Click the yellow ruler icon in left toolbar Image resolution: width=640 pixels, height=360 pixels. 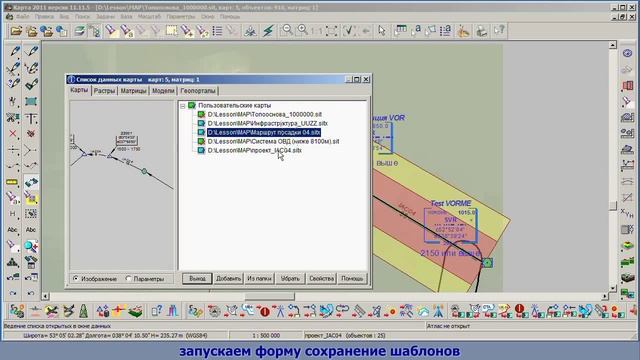(13, 182)
